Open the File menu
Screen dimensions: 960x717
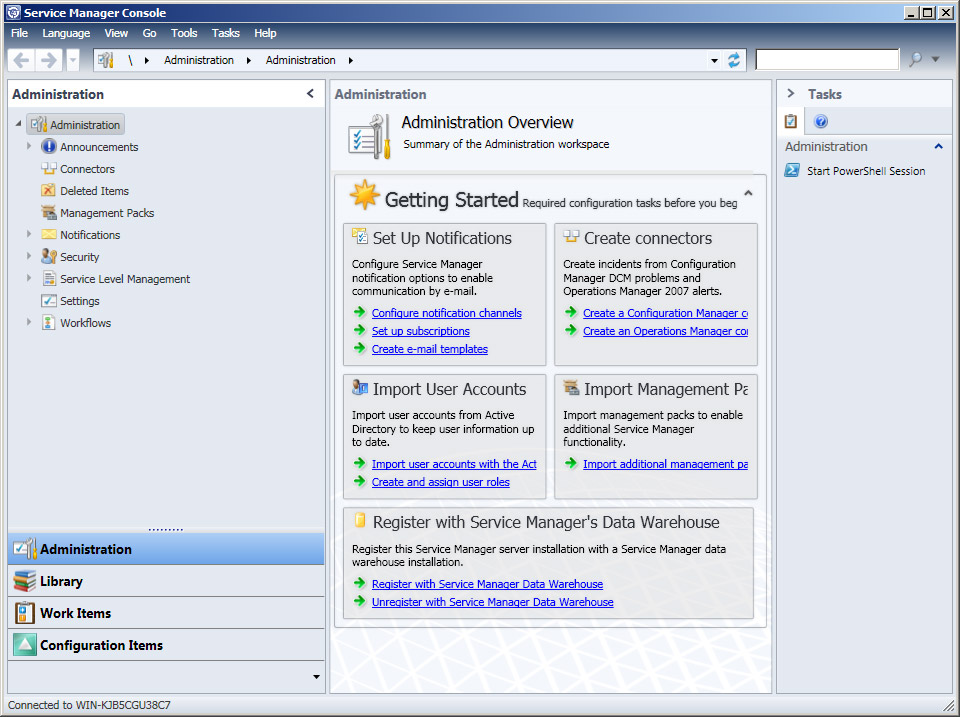pos(20,33)
